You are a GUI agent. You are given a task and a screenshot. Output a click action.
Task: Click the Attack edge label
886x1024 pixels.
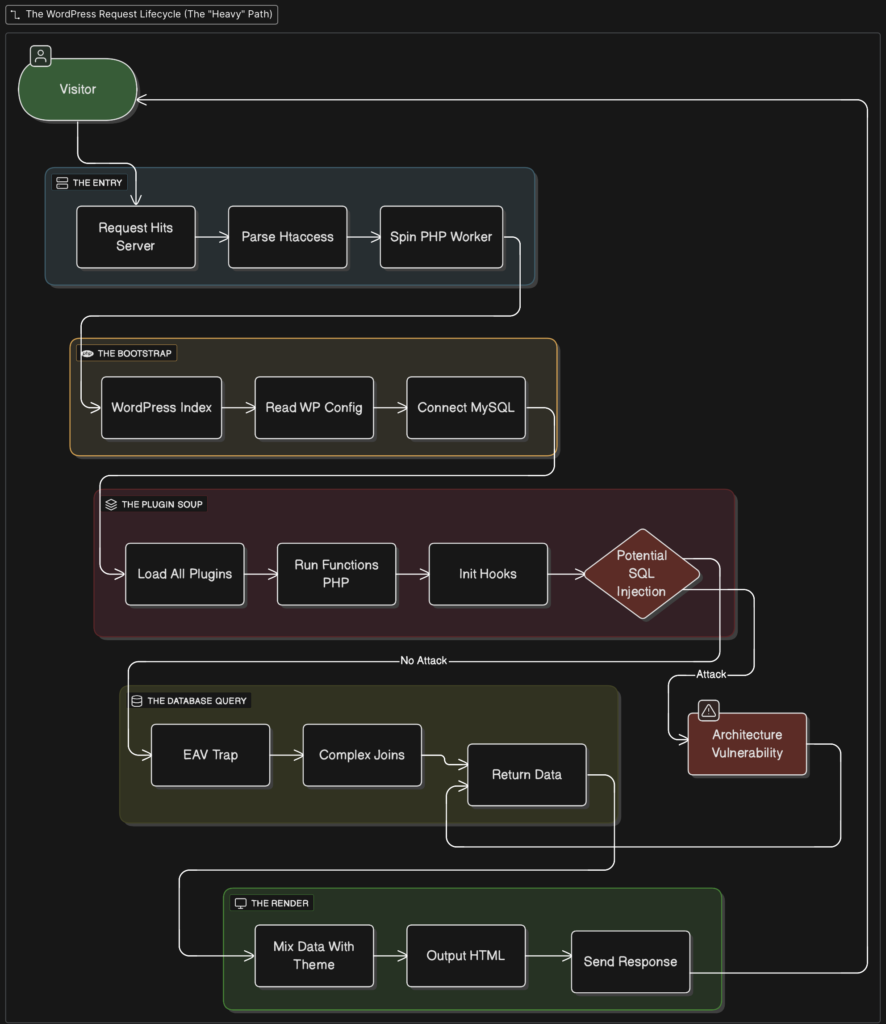click(x=711, y=674)
